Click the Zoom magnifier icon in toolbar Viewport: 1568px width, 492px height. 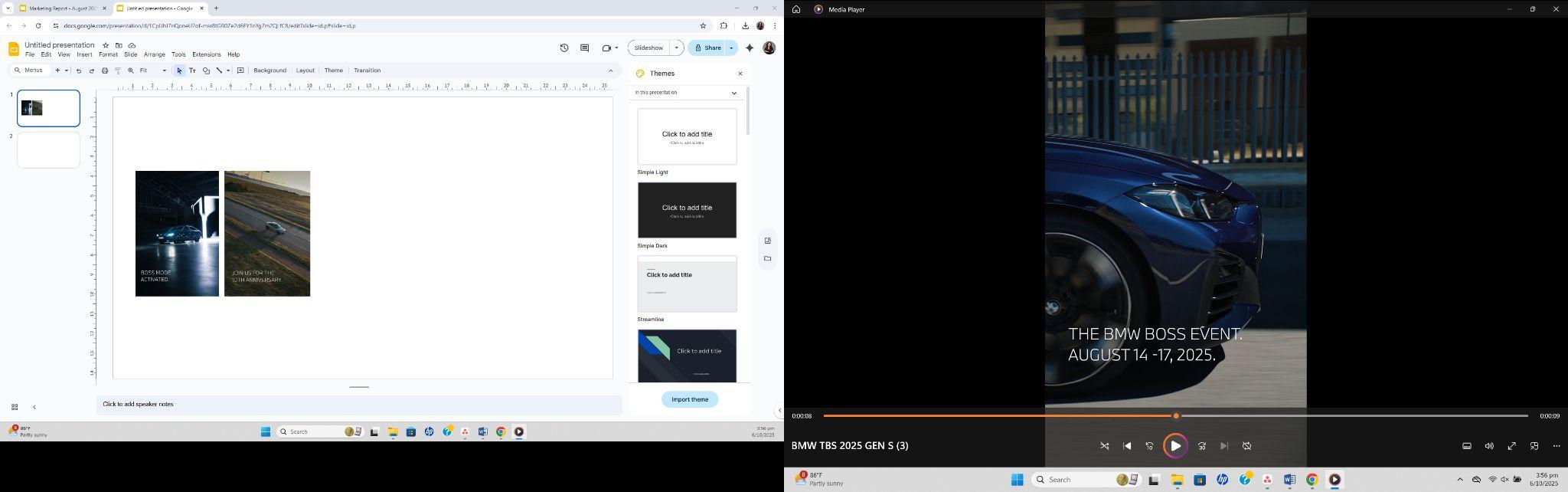131,71
